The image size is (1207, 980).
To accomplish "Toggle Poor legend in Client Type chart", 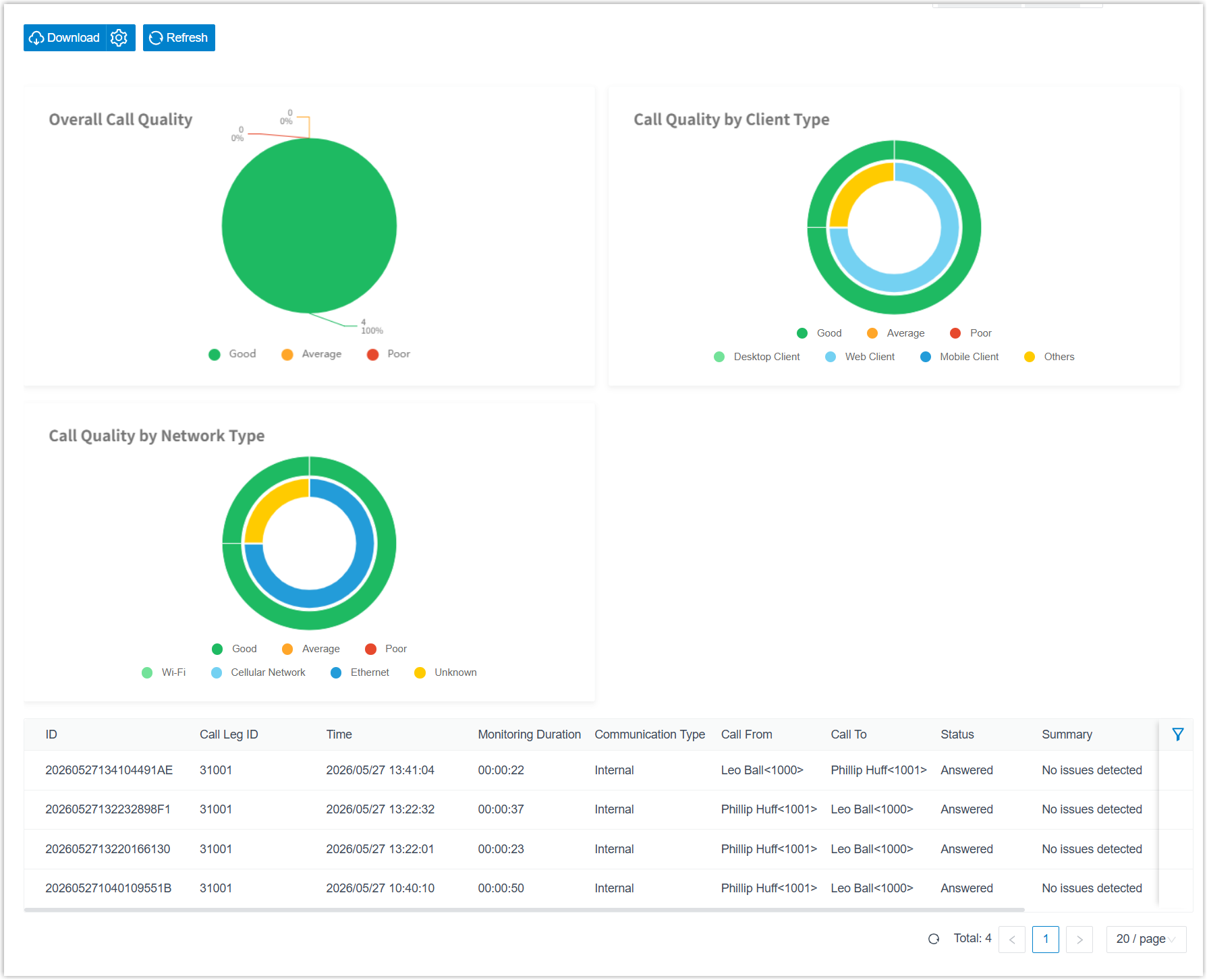I will 971,333.
